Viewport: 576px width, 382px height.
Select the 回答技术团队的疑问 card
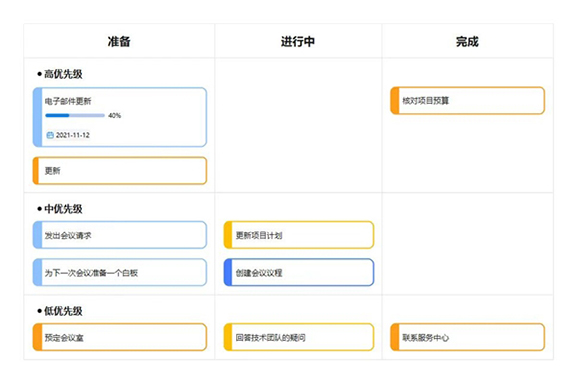coord(299,337)
